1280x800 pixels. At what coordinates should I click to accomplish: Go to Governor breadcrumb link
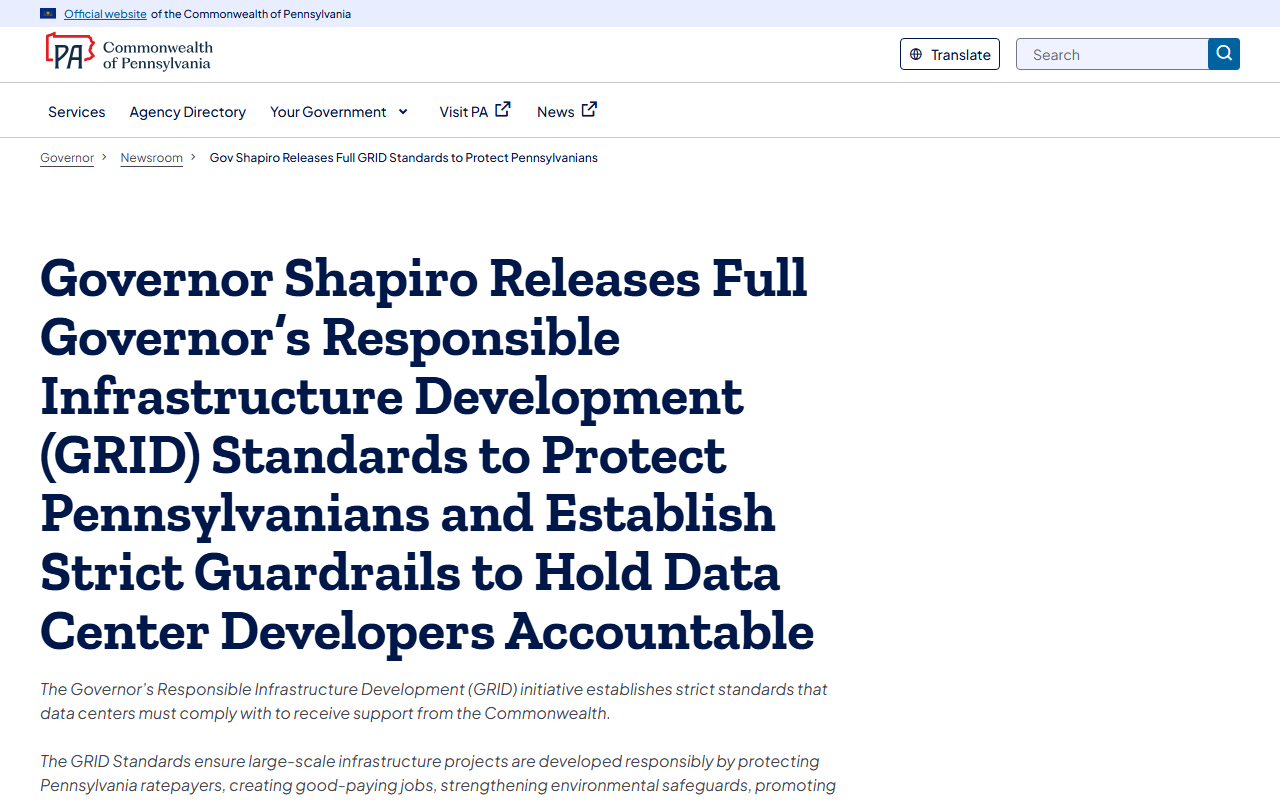click(67, 158)
